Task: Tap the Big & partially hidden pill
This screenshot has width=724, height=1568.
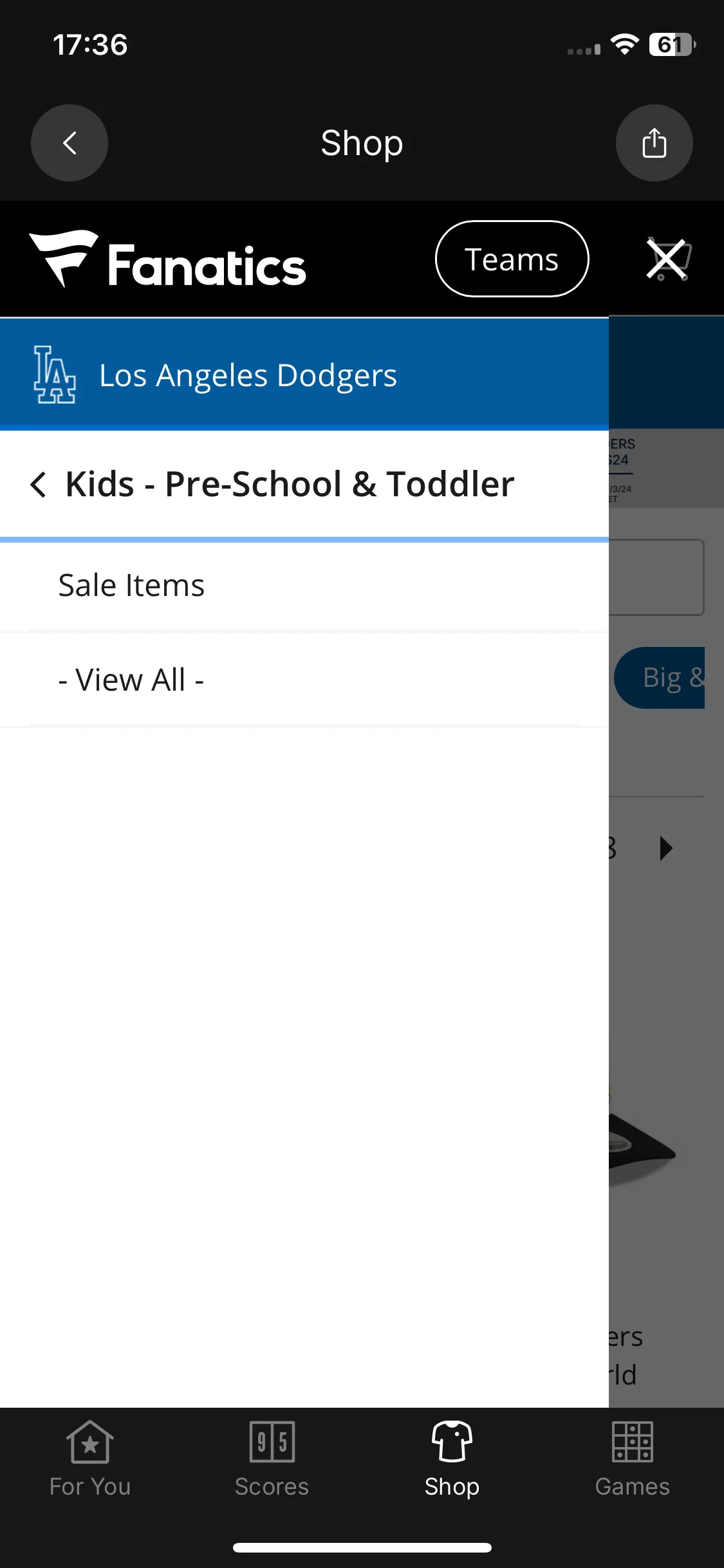Action: 660,678
